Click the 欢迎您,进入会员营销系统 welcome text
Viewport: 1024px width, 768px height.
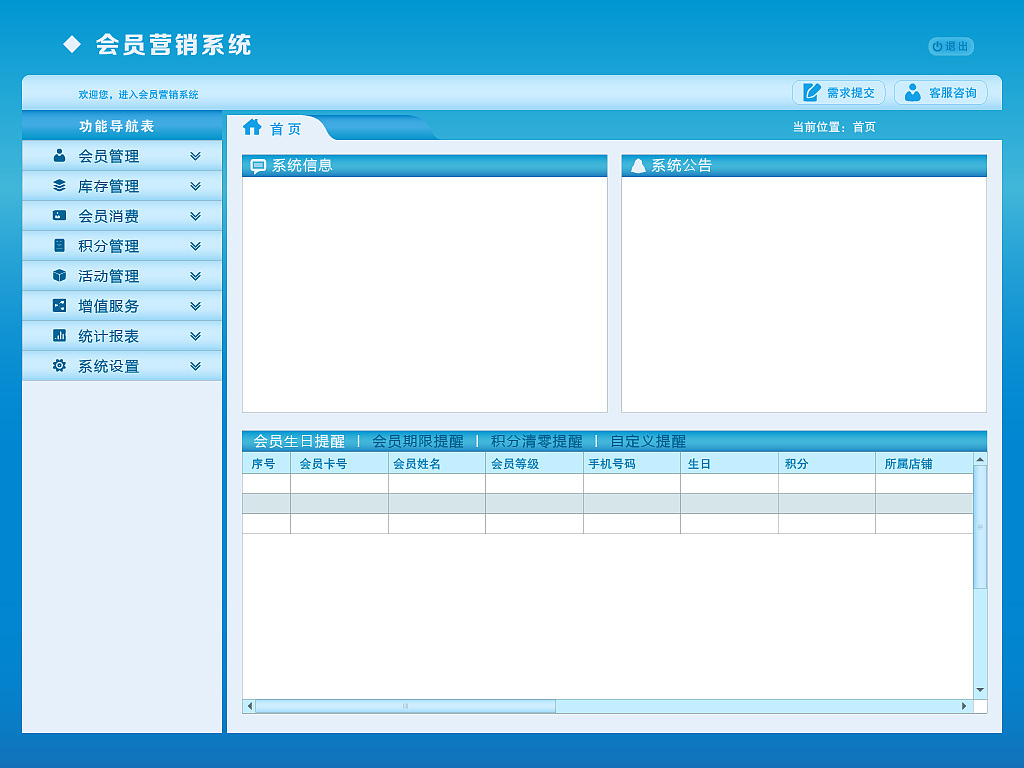coord(138,95)
